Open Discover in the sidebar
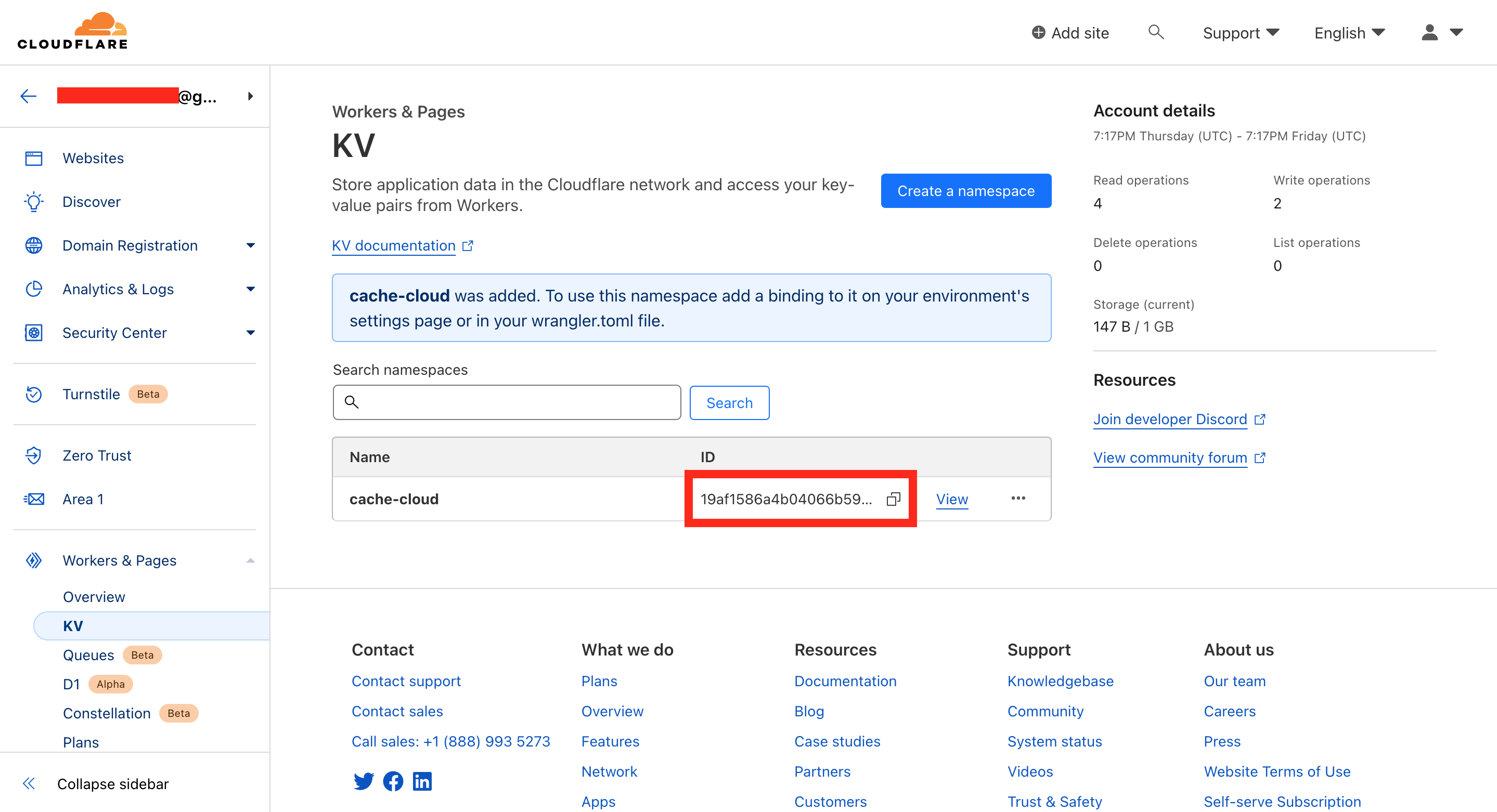The width and height of the screenshot is (1497, 812). tap(91, 202)
